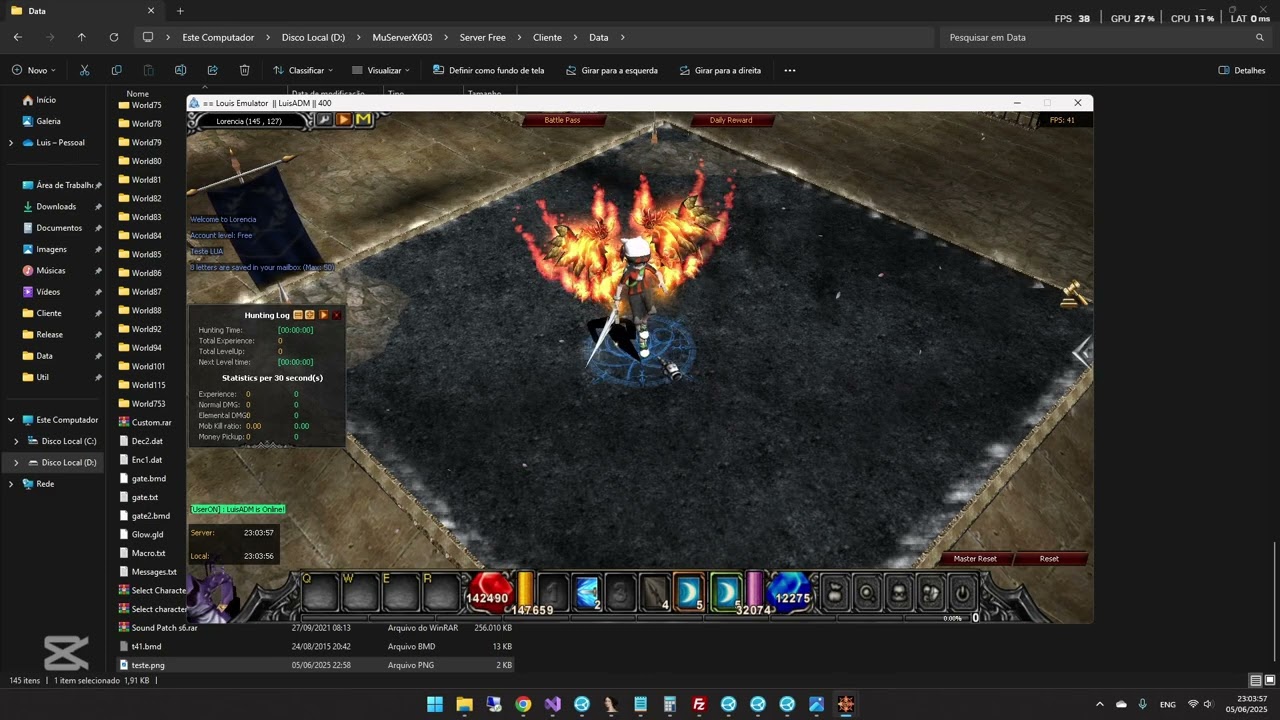Select the teste.png file

click(148, 665)
